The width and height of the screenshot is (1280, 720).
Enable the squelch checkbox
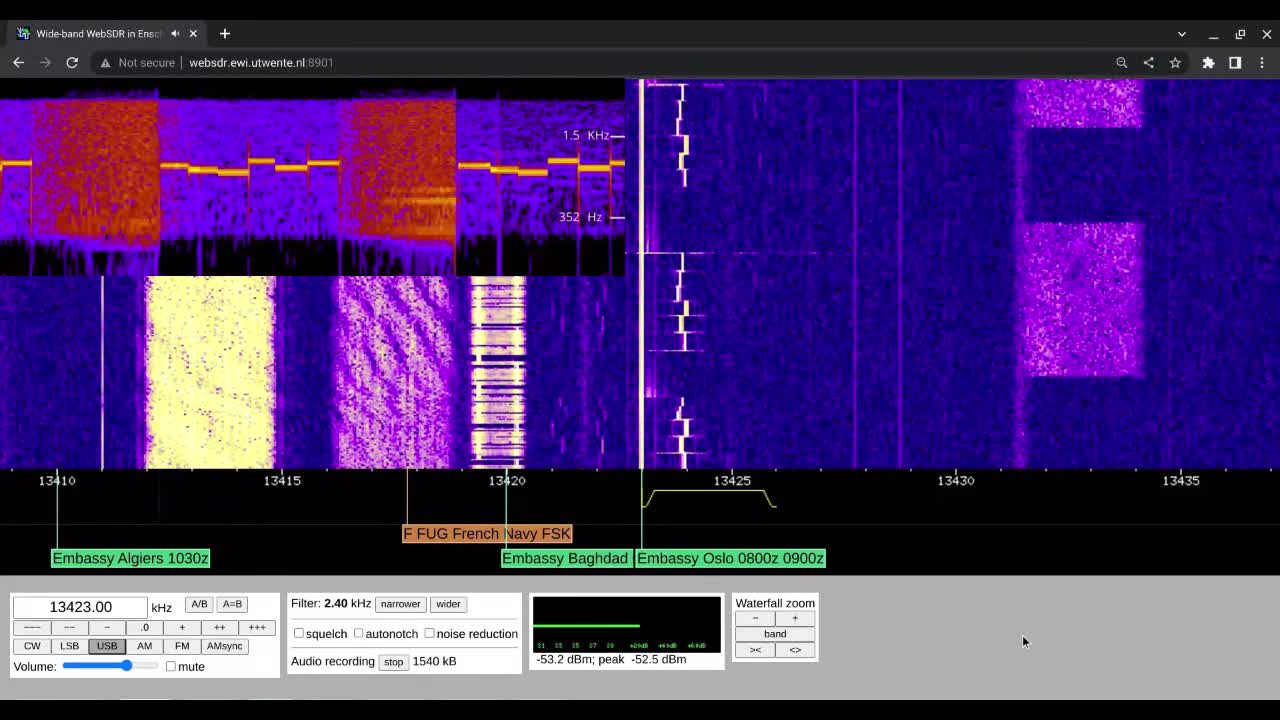point(299,633)
